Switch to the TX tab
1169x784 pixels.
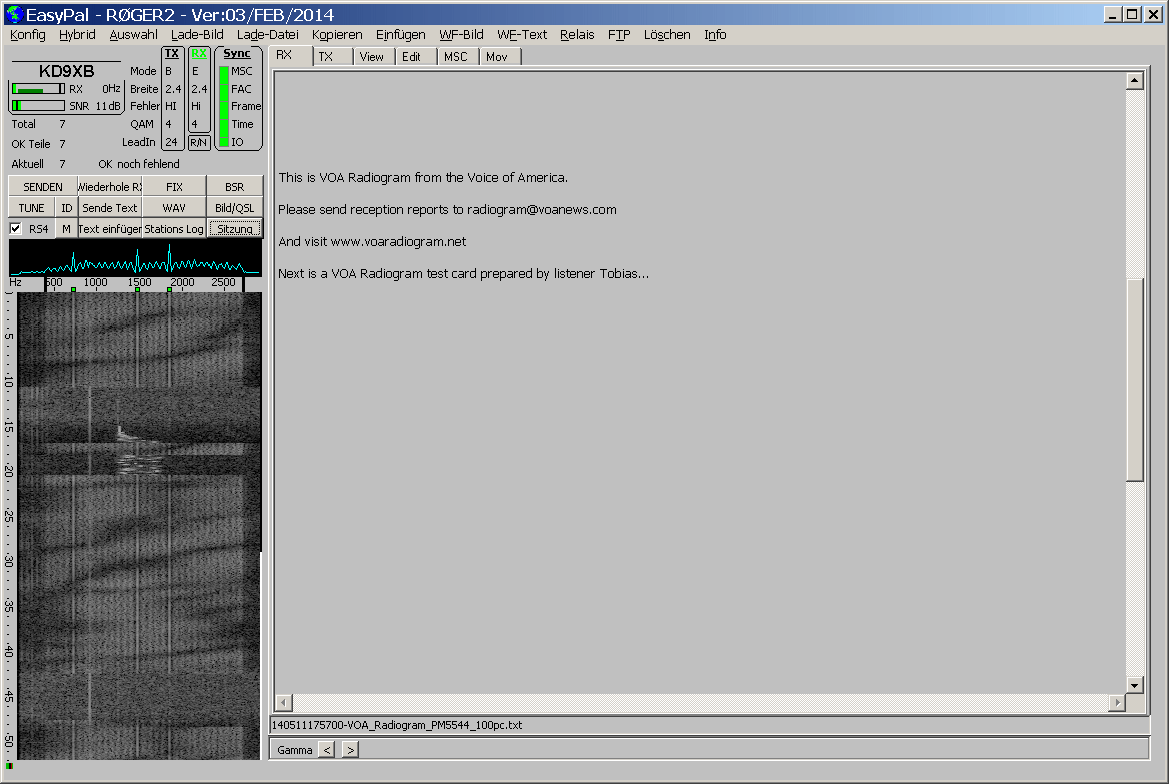tap(326, 57)
